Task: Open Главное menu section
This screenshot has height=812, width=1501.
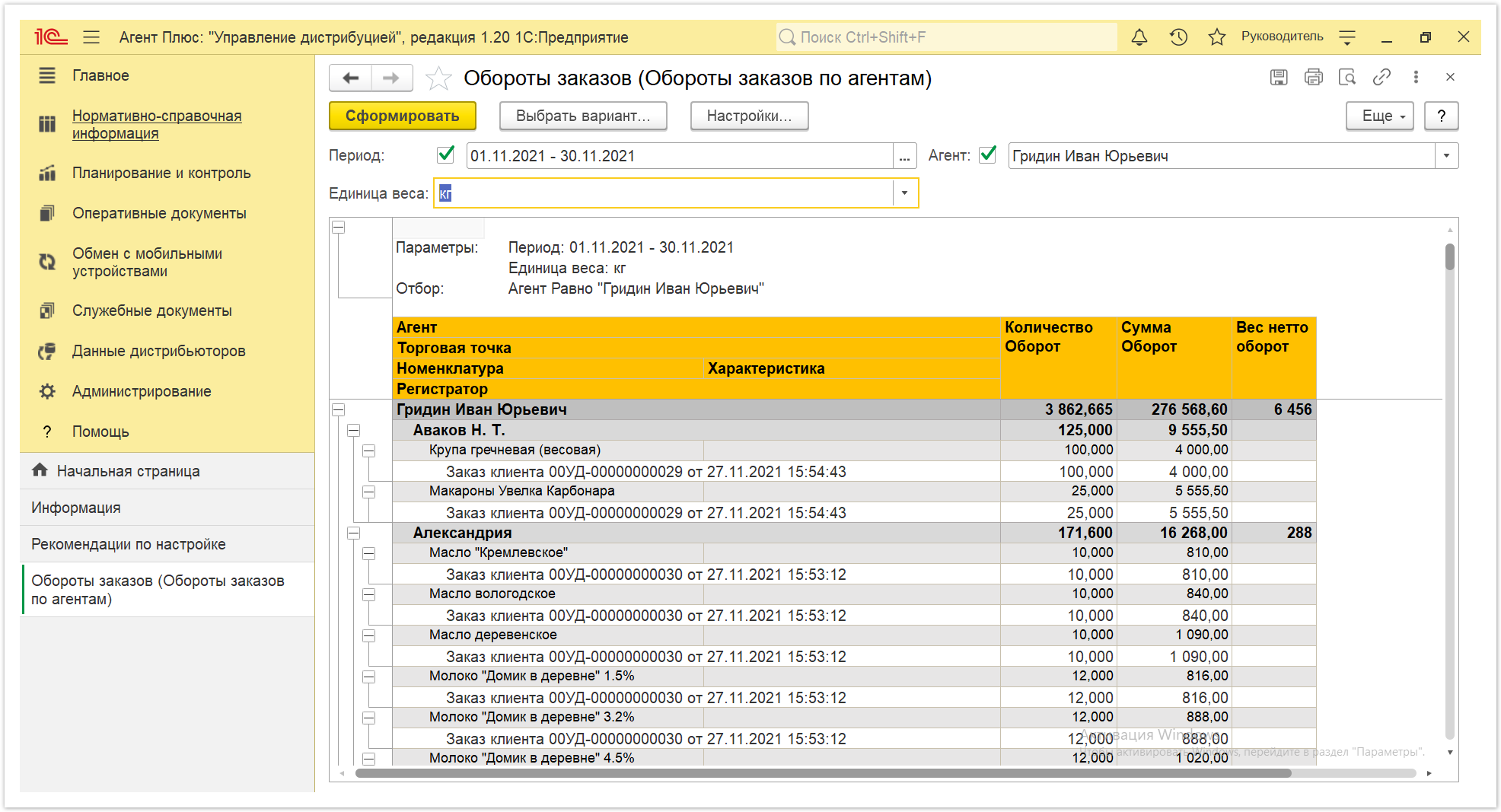Action: click(100, 75)
